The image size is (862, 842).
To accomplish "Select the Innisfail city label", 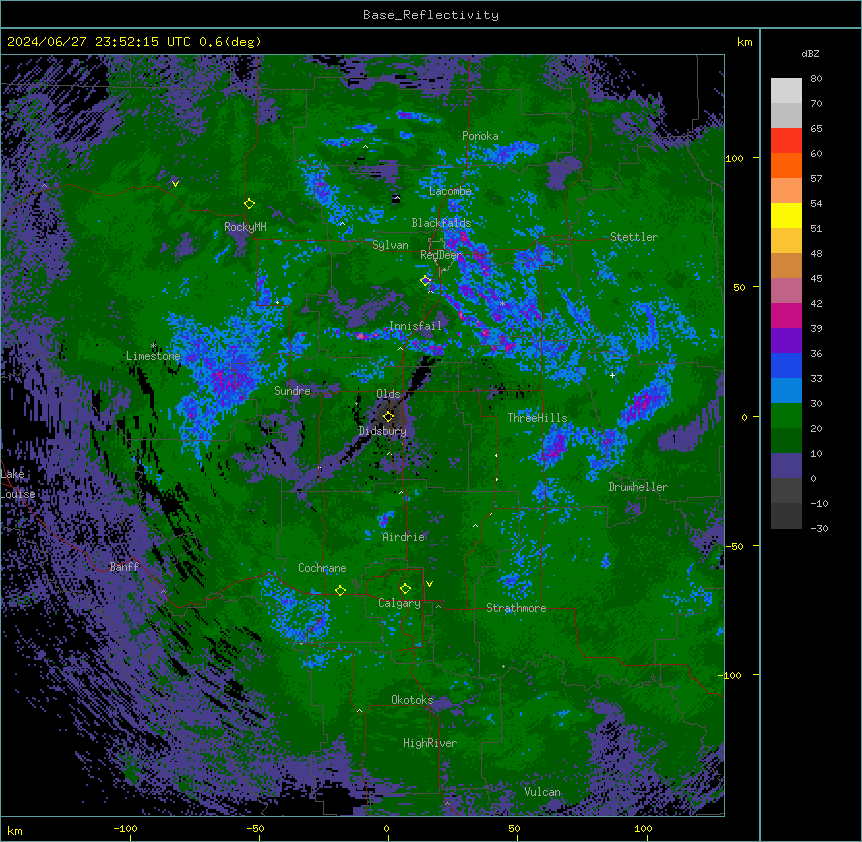I will (416, 326).
